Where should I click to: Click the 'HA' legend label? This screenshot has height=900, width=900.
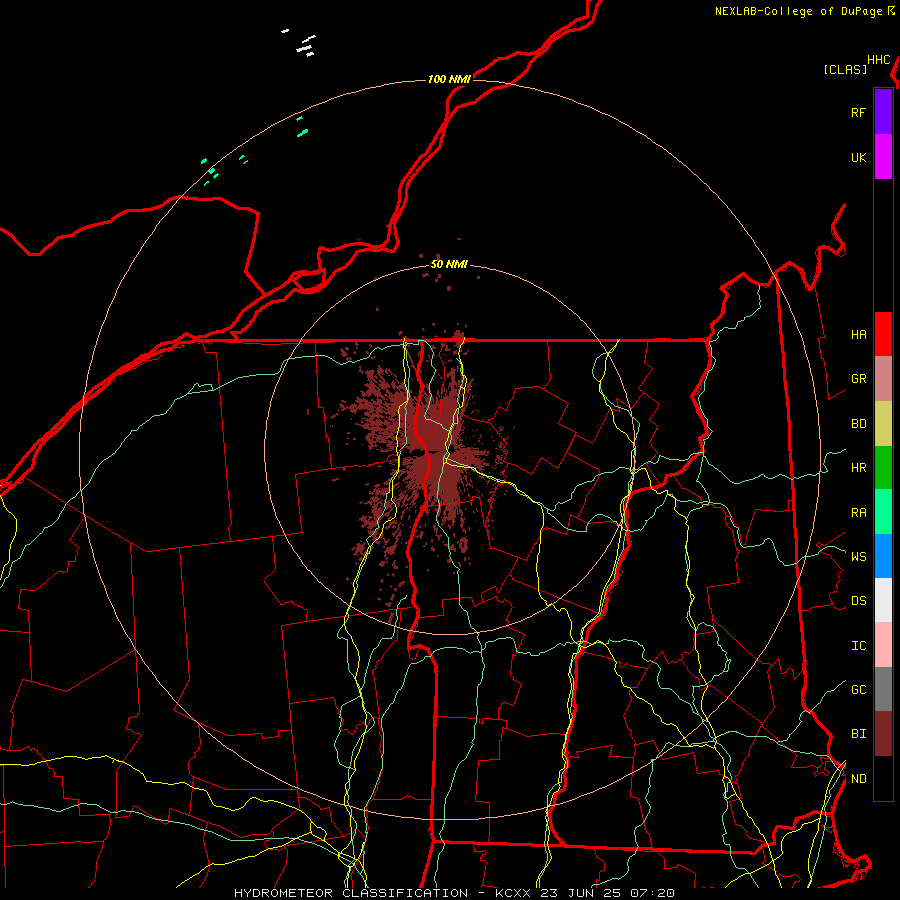point(858,334)
